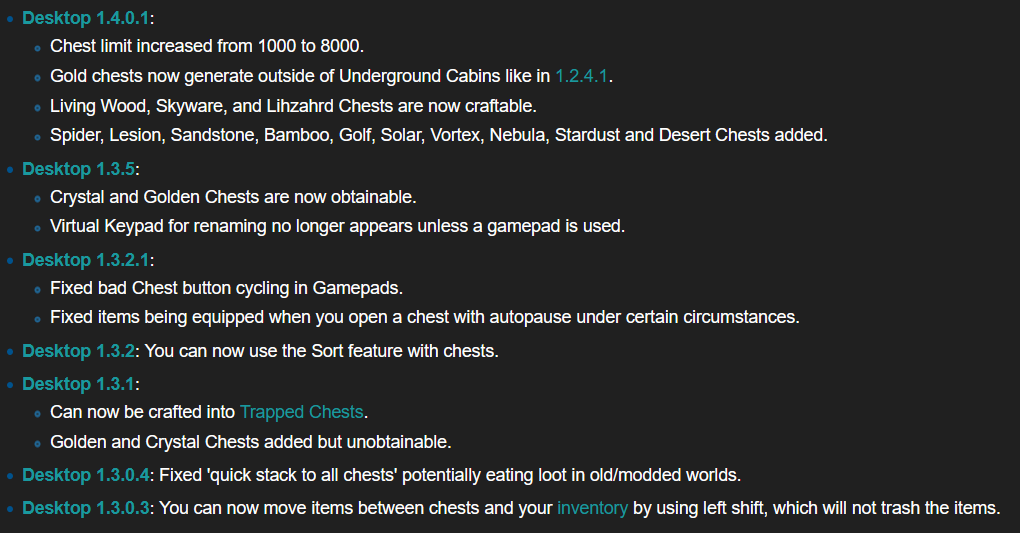Open the Desktop 1.3.0.4 link
Viewport: 1020px width, 533px height.
click(86, 475)
